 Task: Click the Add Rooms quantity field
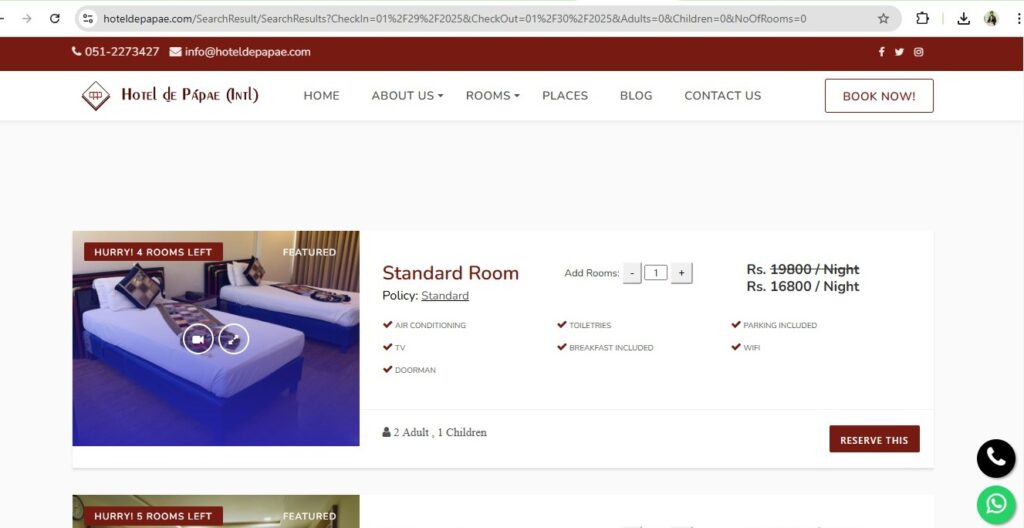point(656,272)
